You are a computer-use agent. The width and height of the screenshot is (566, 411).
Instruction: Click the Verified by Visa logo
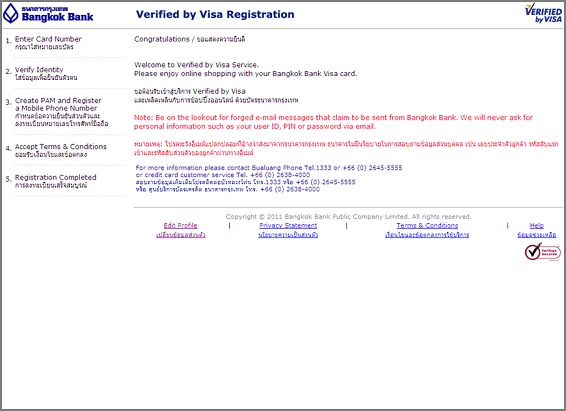pyautogui.click(x=543, y=13)
